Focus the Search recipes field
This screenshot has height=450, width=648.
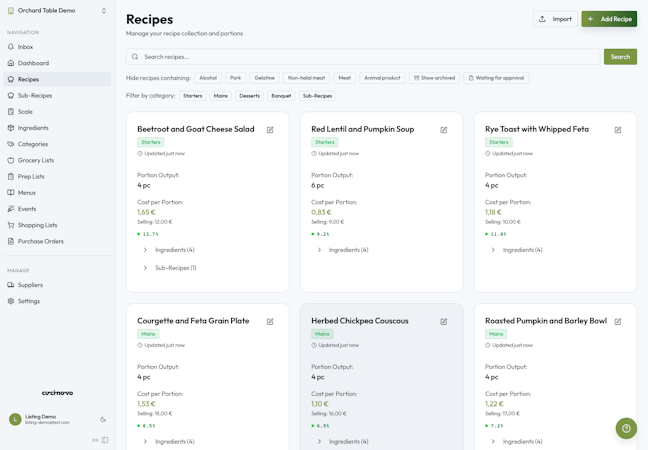(x=363, y=57)
